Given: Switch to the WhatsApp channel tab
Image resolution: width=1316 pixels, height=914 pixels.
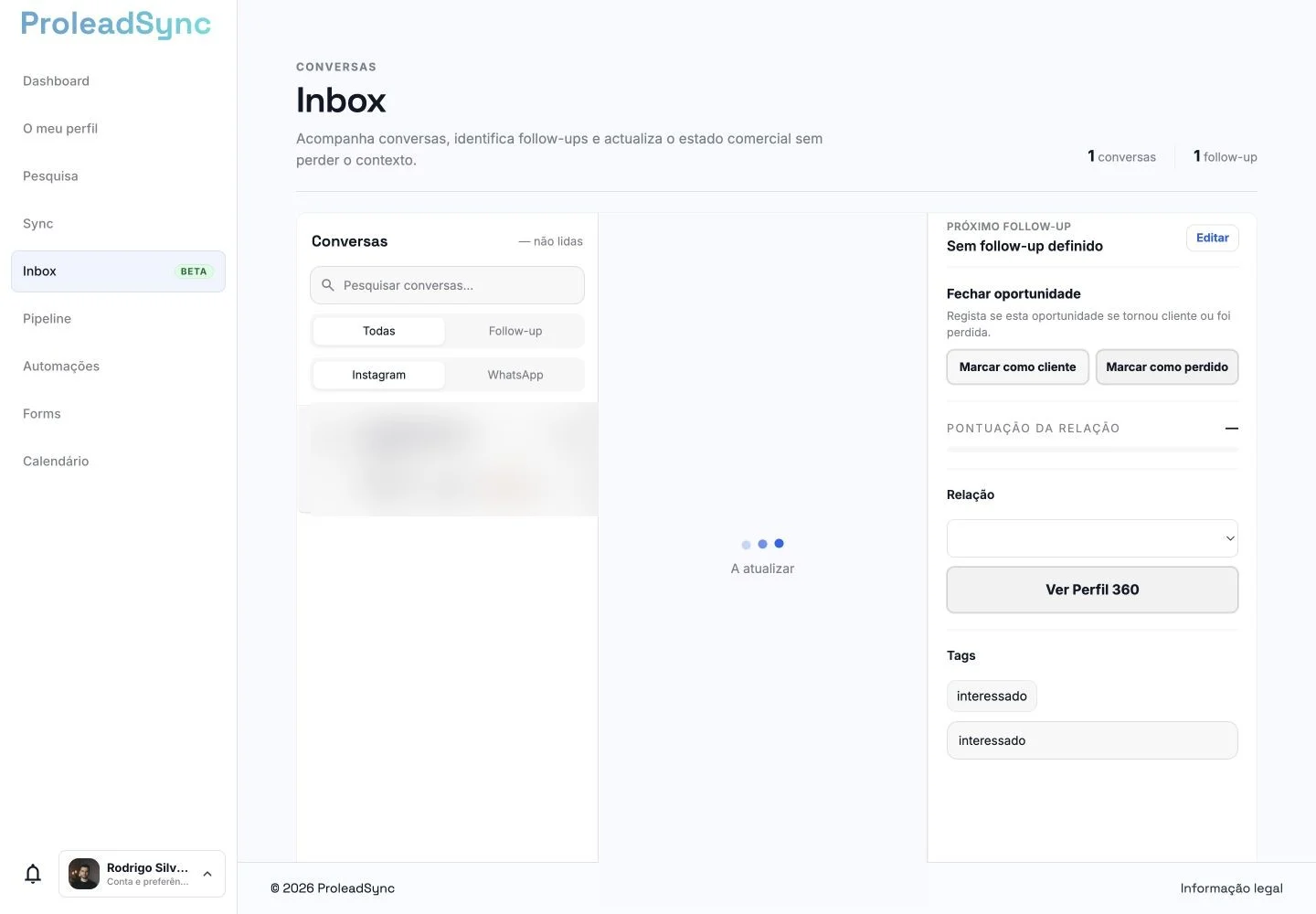Looking at the screenshot, I should (x=515, y=375).
